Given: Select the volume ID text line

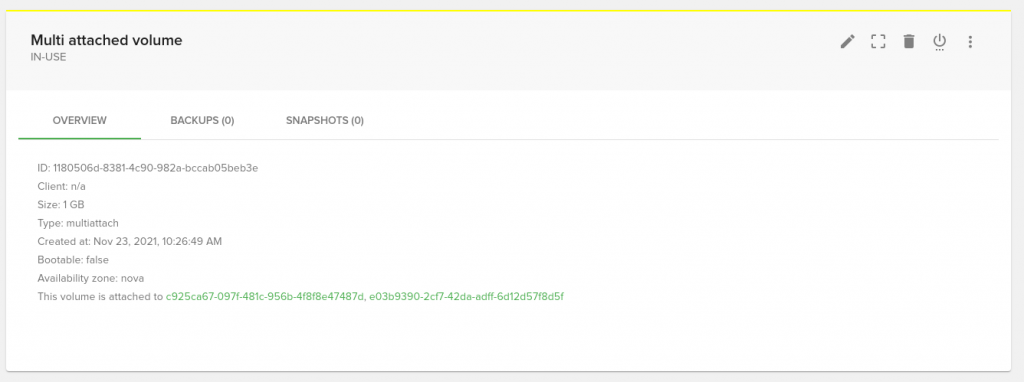Looking at the screenshot, I should 148,168.
